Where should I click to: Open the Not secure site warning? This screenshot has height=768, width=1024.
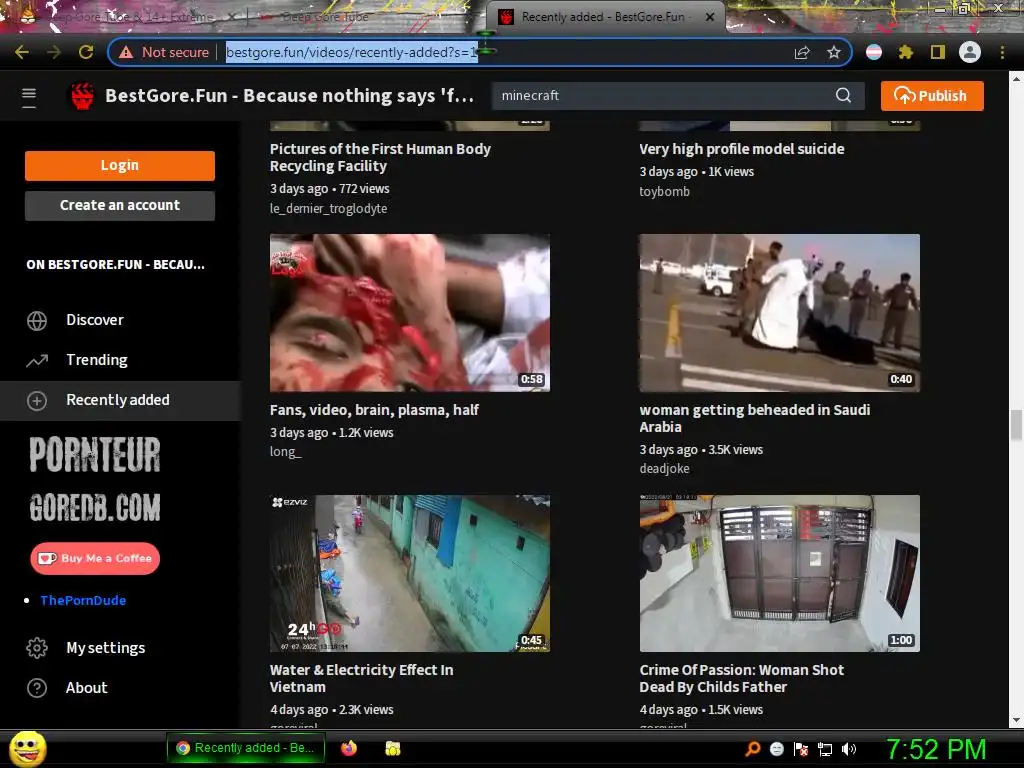coord(164,52)
